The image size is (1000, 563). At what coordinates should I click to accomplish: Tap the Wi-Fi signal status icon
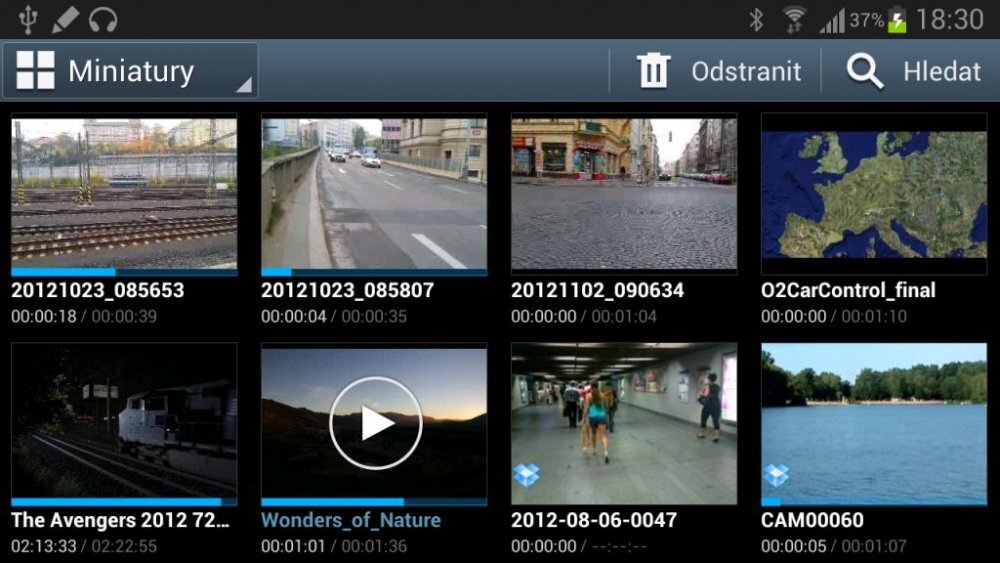click(795, 19)
